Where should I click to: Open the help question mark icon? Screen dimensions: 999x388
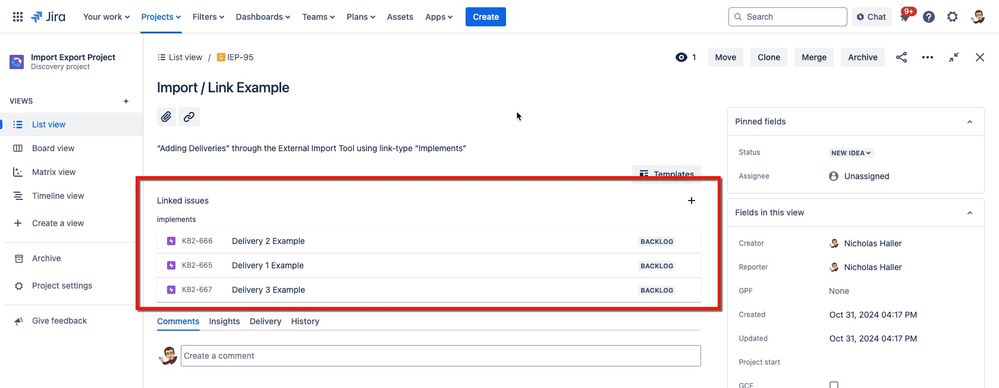(929, 17)
